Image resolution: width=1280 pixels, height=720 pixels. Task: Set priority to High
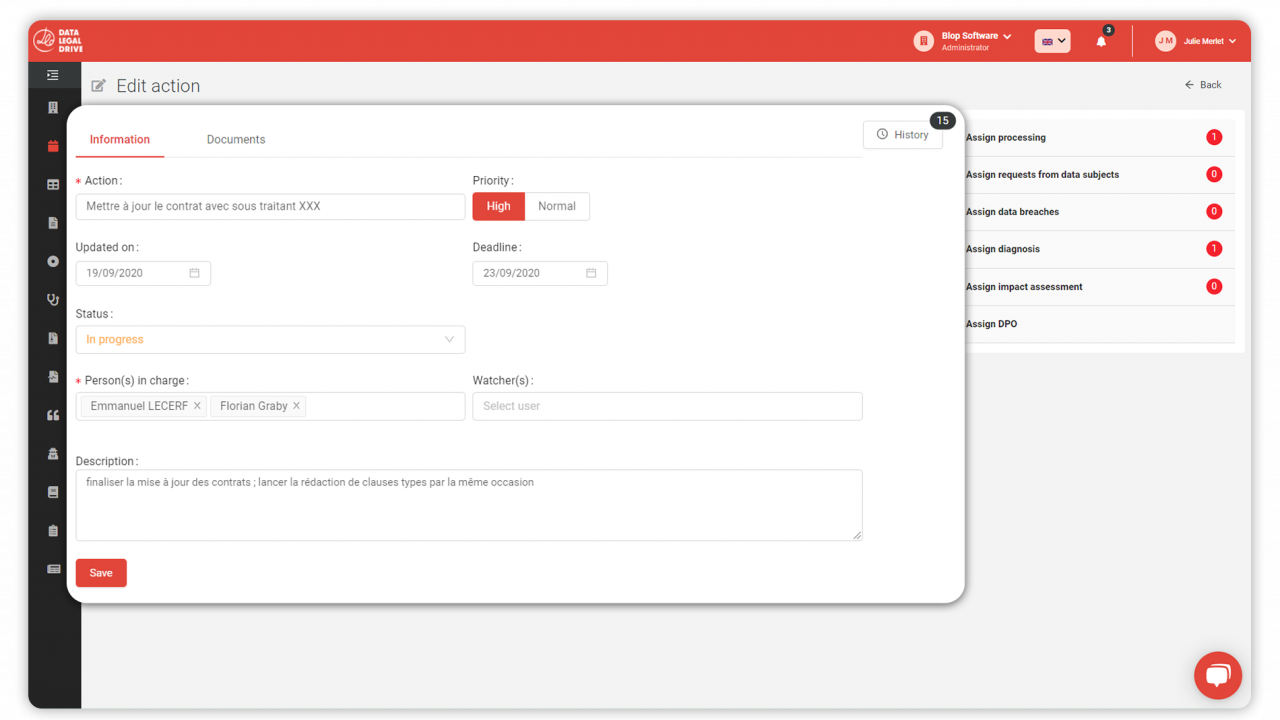[499, 206]
